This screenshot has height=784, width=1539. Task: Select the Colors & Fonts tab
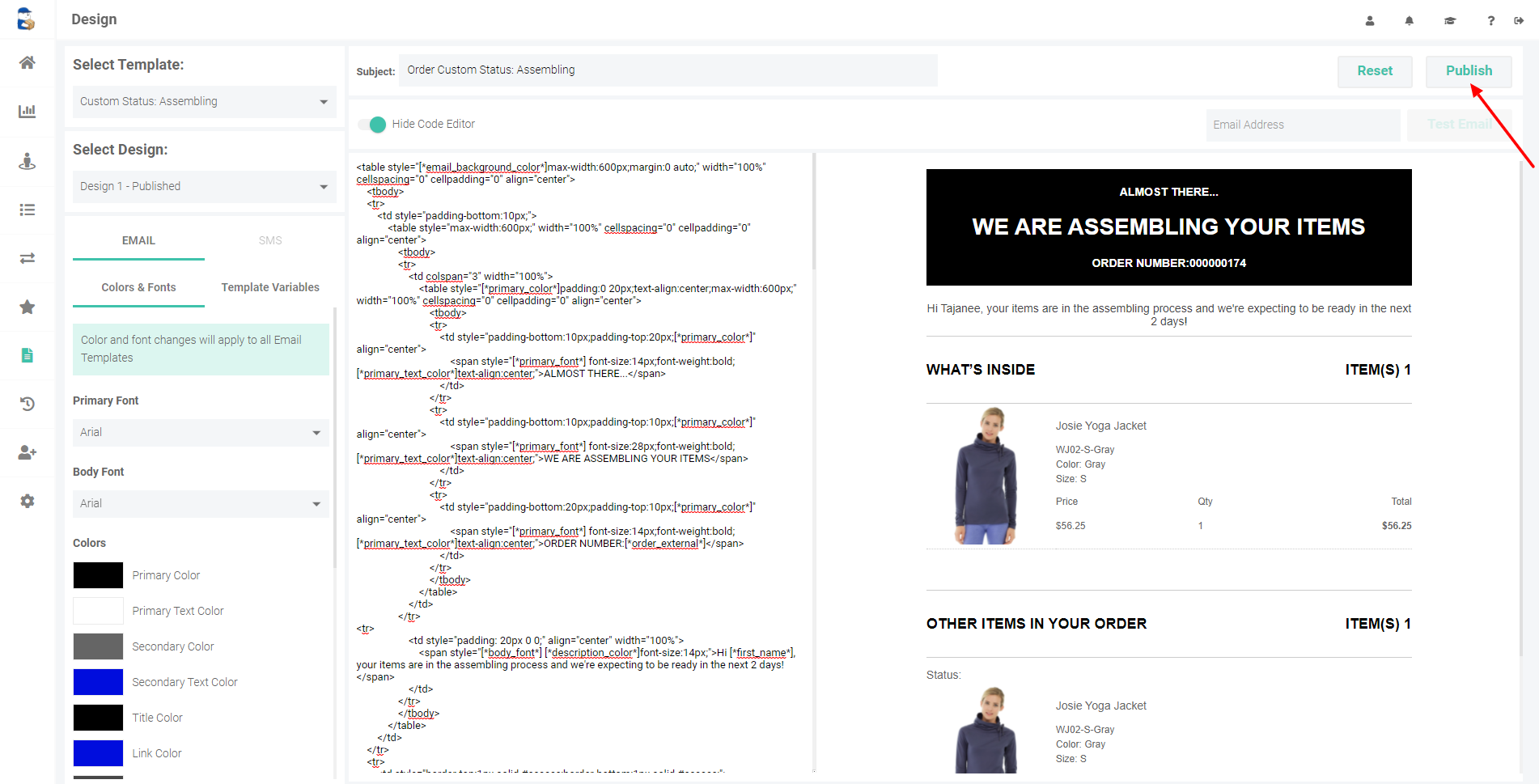point(138,288)
